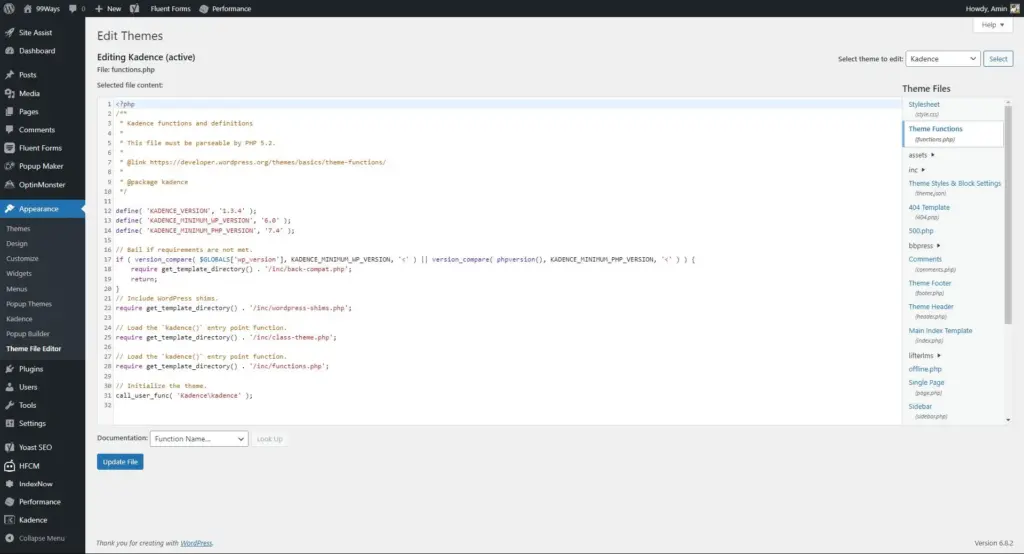
Task: Click the OptinMonster sidebar icon
Action: click(10, 184)
